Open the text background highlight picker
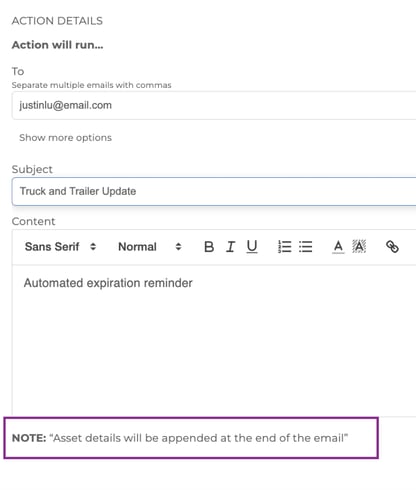 pyautogui.click(x=359, y=247)
